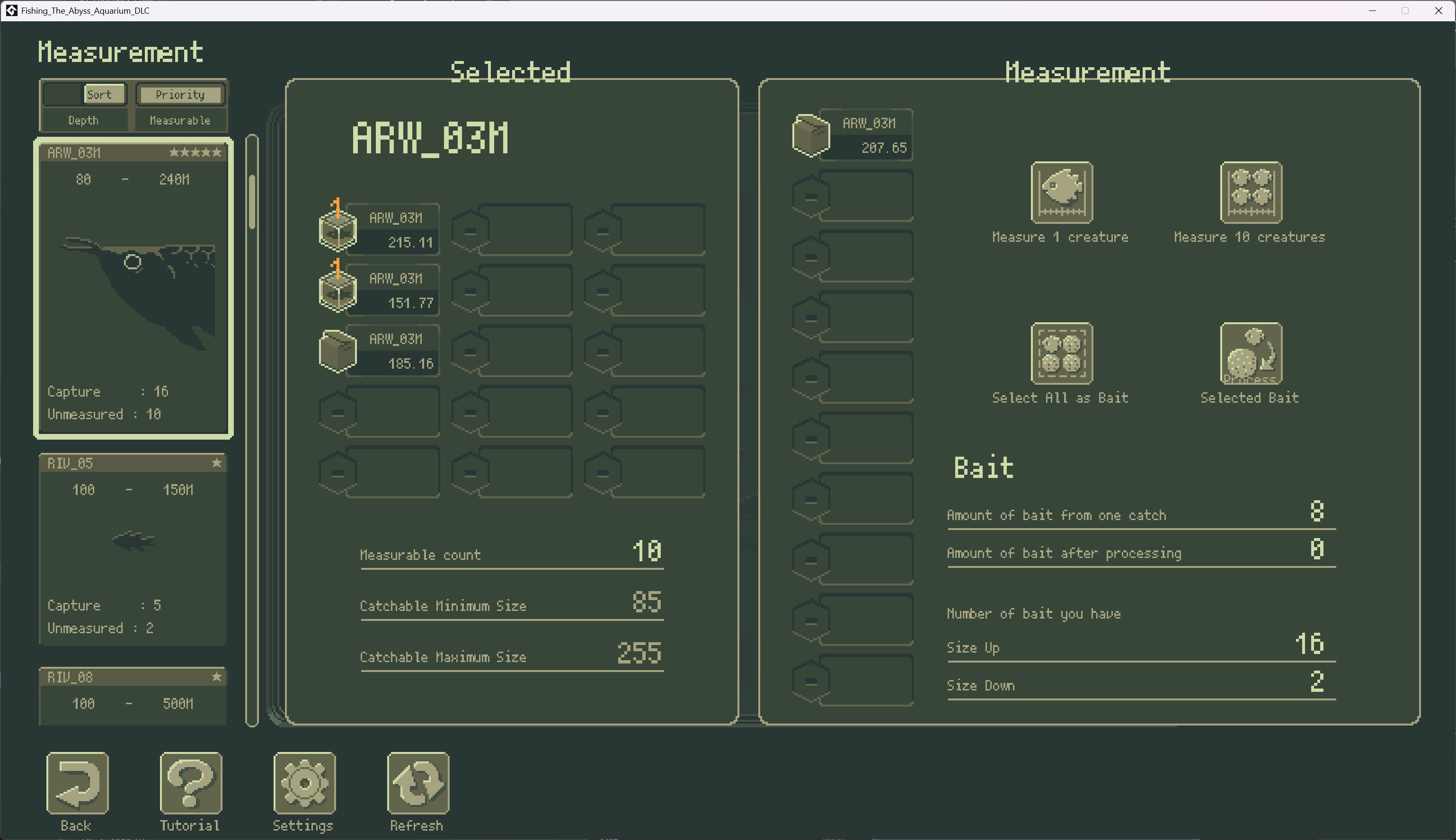1456x840 pixels.
Task: Select the Measure 1 creature icon
Action: click(1061, 192)
